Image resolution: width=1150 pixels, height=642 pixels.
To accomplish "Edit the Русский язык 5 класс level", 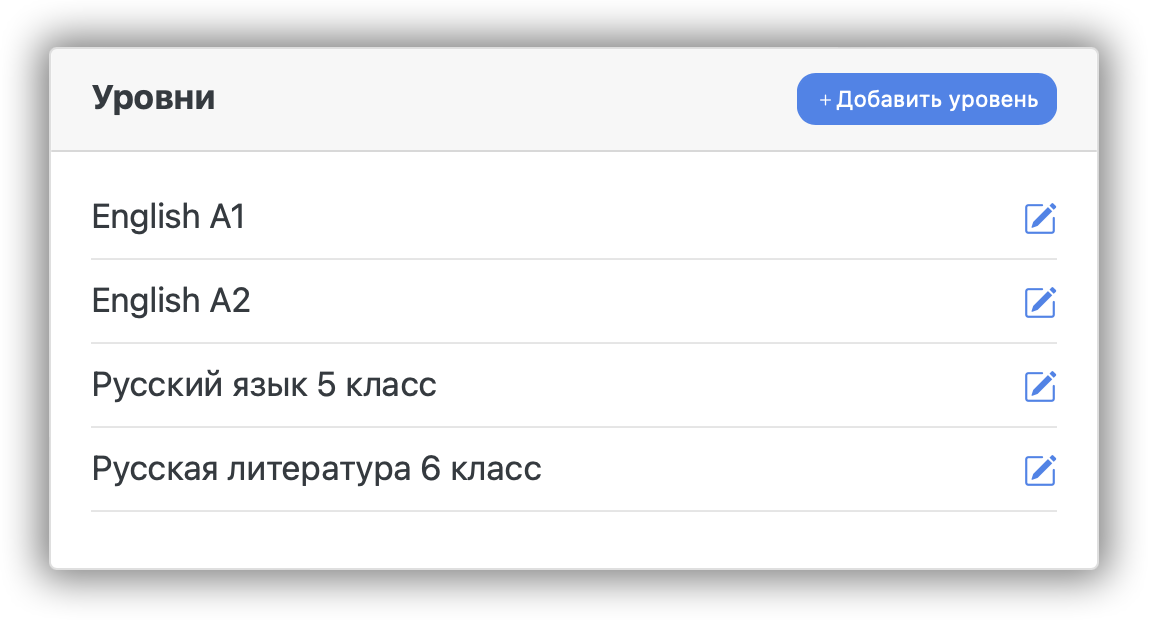I will (1040, 386).
